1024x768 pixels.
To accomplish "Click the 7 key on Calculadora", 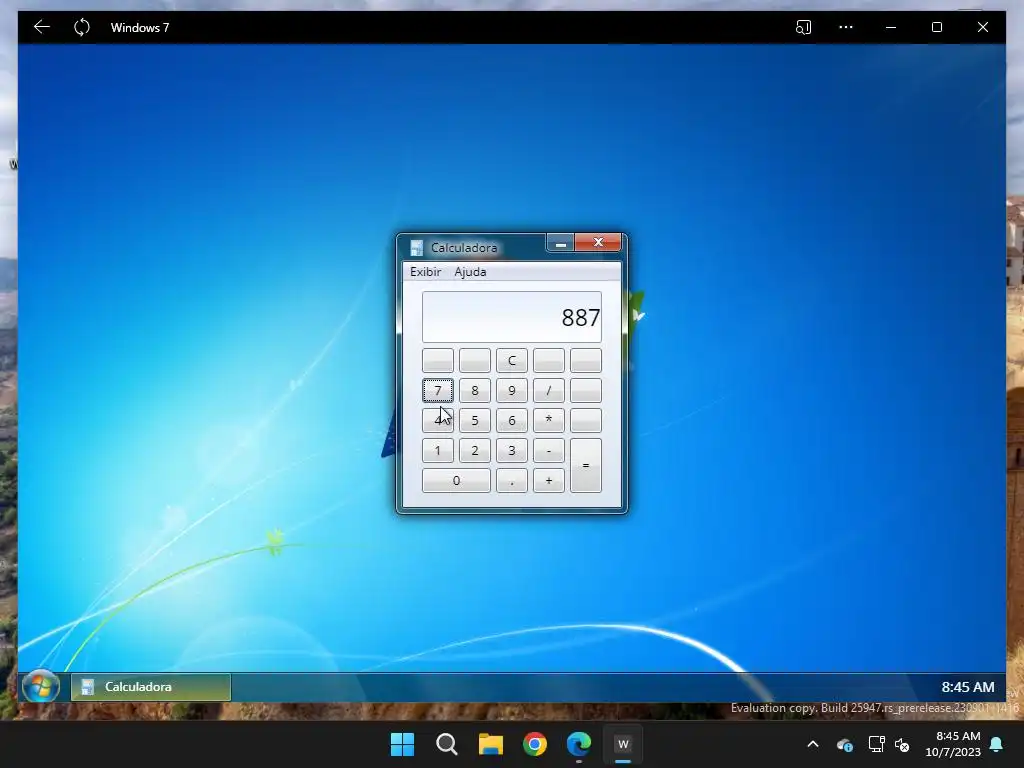I will point(438,391).
